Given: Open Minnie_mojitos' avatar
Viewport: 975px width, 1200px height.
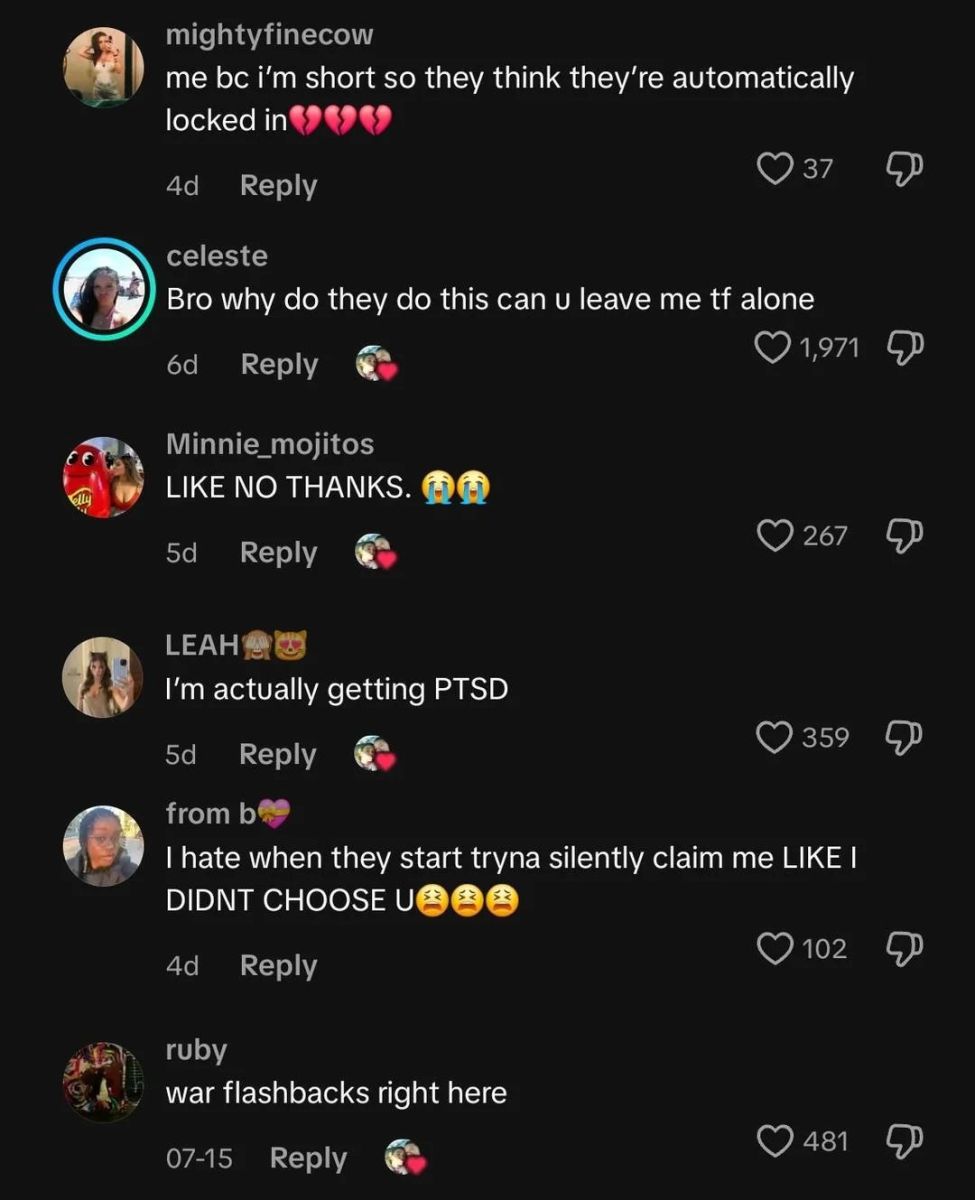Looking at the screenshot, I should [x=104, y=477].
